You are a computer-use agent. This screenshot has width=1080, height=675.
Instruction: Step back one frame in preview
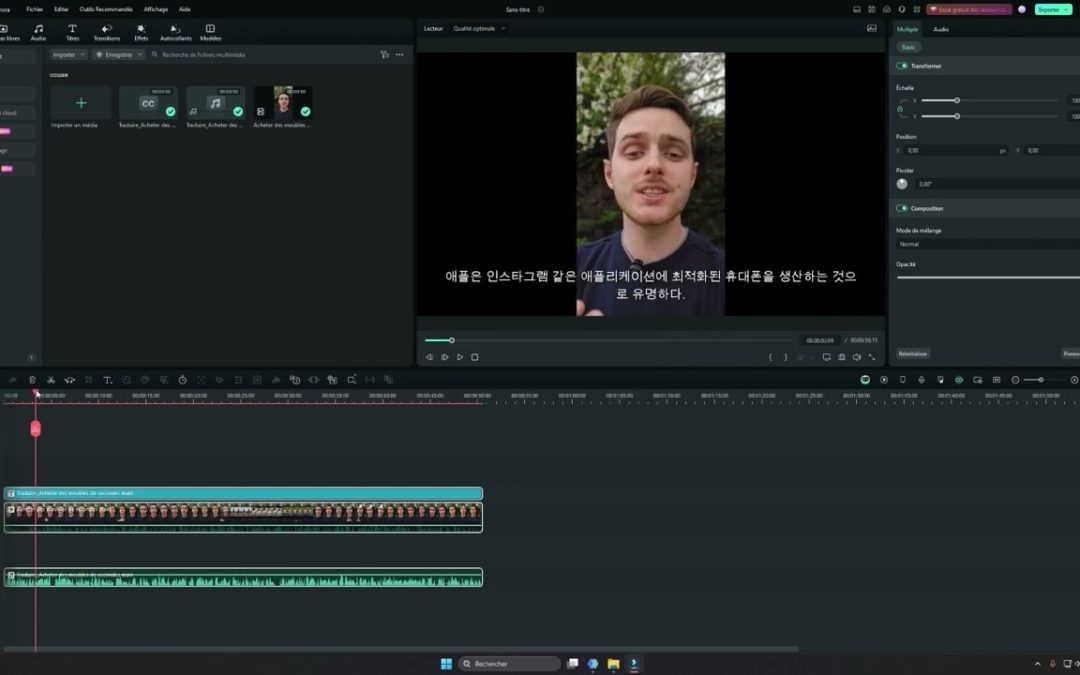[x=429, y=357]
